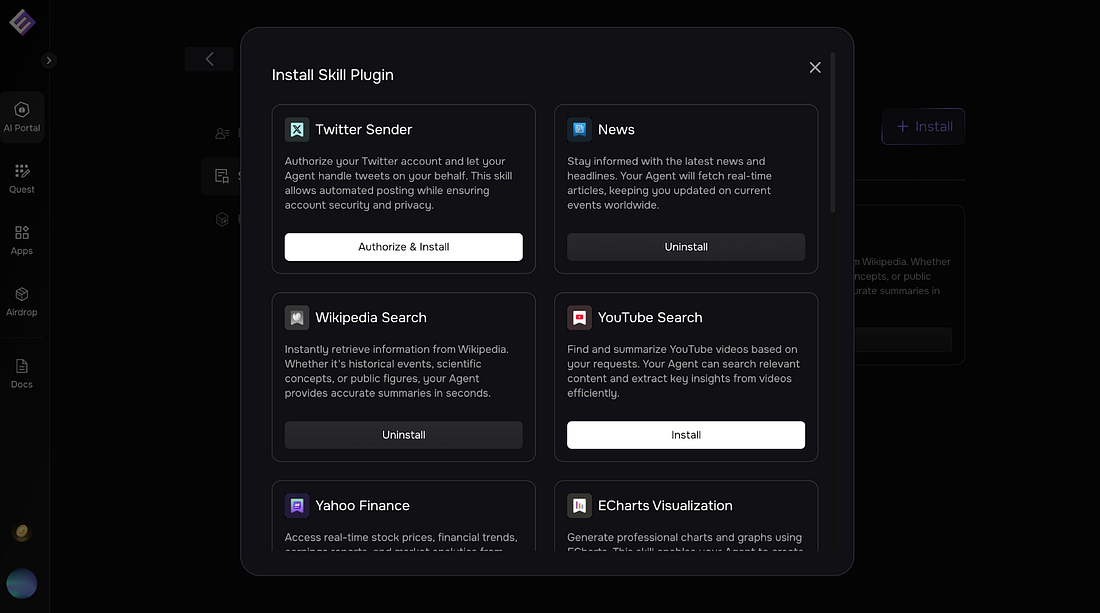Open the Airdrop section
The height and width of the screenshot is (613, 1100).
[22, 301]
